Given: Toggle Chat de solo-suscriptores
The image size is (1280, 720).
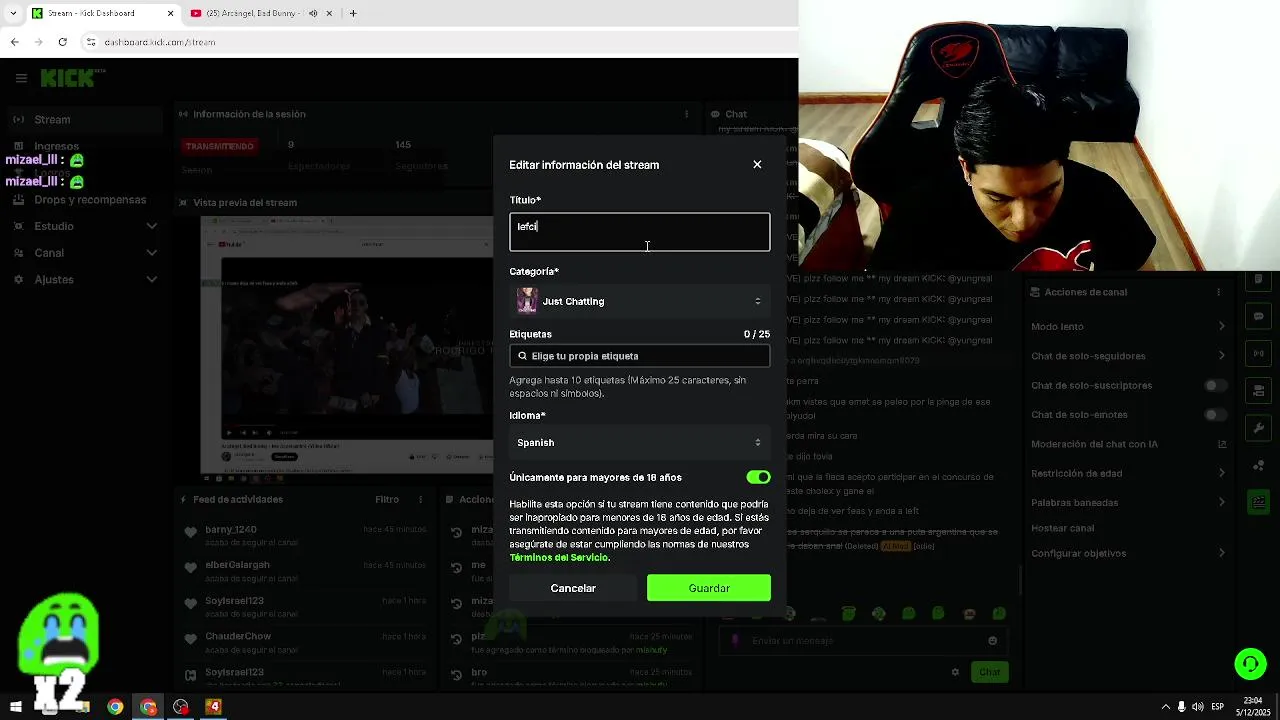Looking at the screenshot, I should point(1215,385).
